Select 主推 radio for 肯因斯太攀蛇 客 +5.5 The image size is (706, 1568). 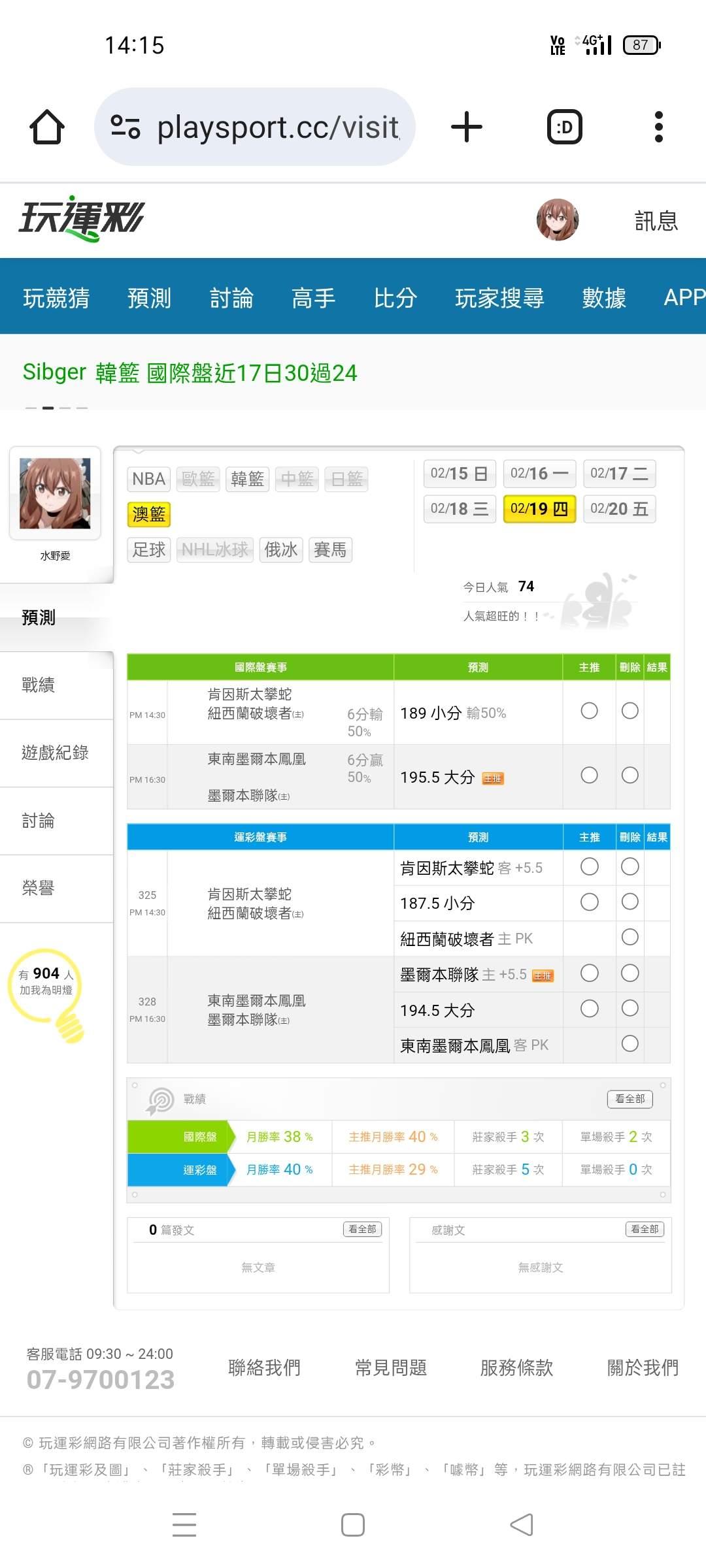click(x=589, y=867)
